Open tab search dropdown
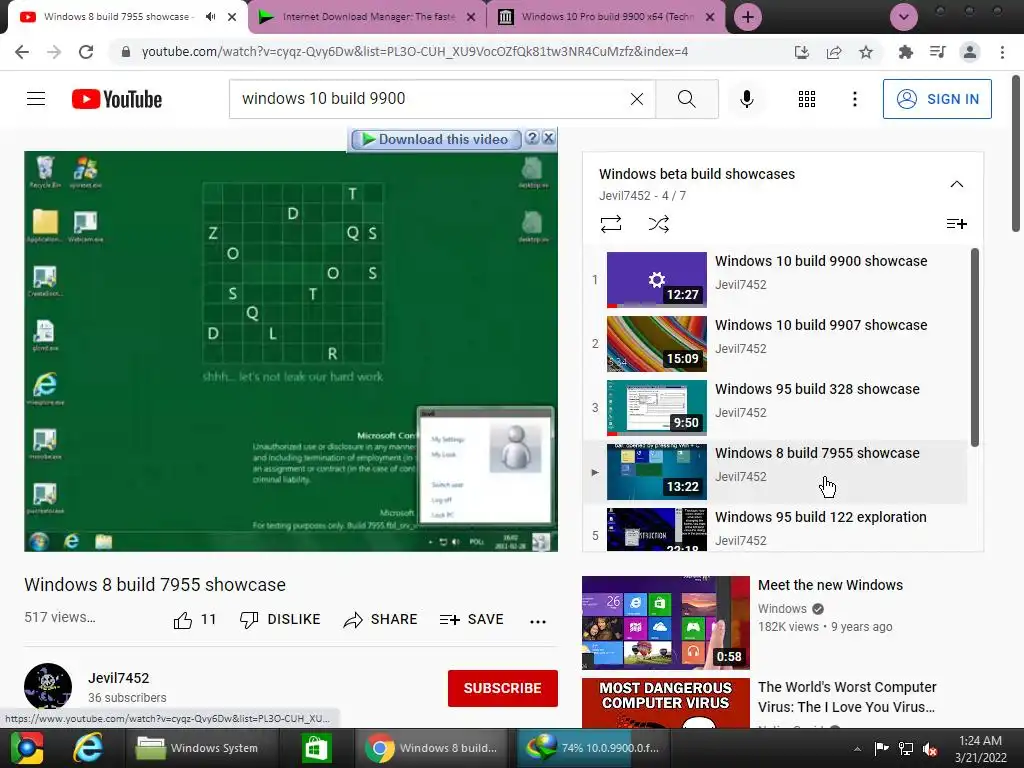This screenshot has width=1024, height=768. coord(904,17)
